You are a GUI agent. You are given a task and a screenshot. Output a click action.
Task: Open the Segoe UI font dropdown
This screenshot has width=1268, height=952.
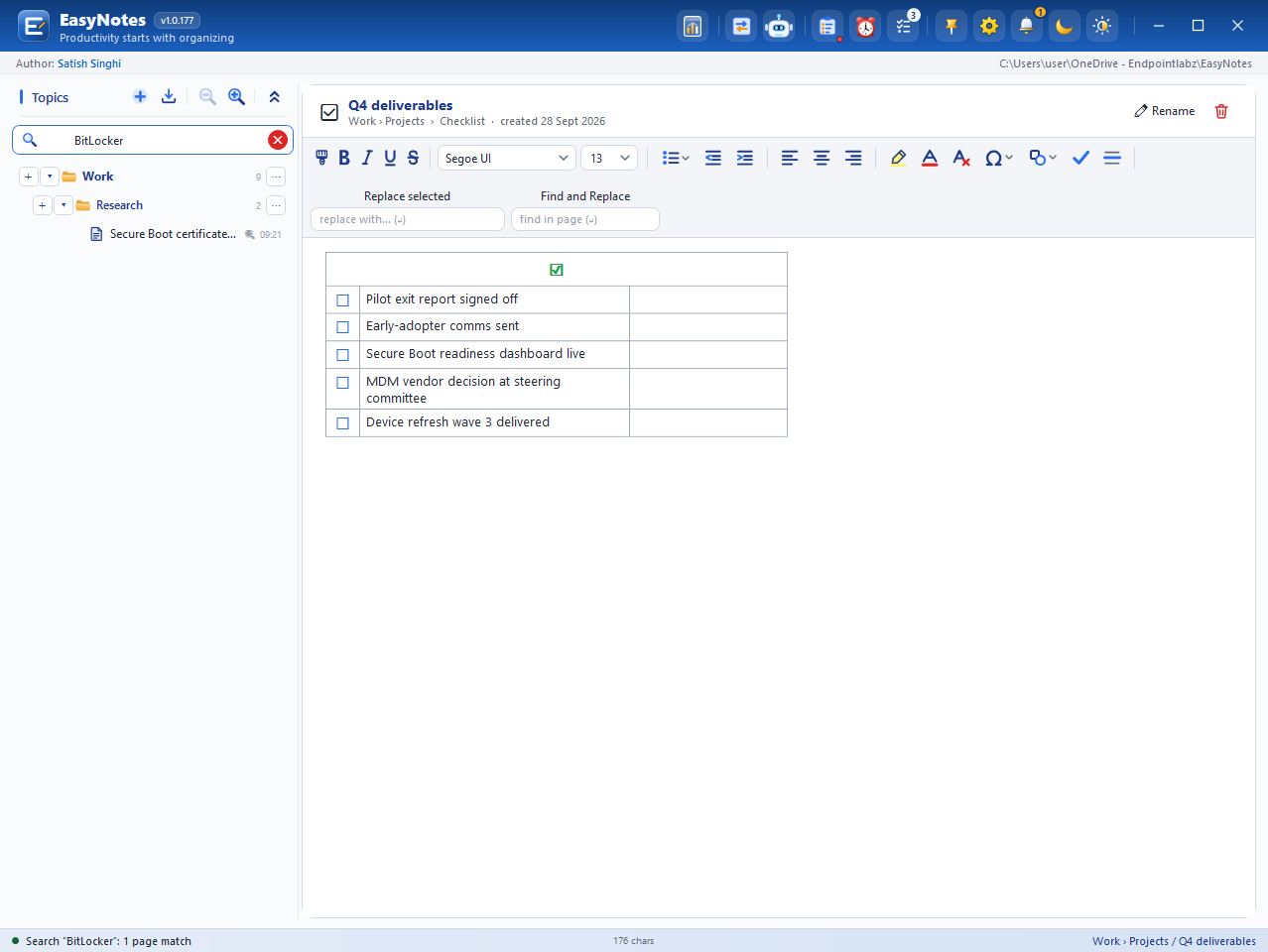(x=507, y=158)
